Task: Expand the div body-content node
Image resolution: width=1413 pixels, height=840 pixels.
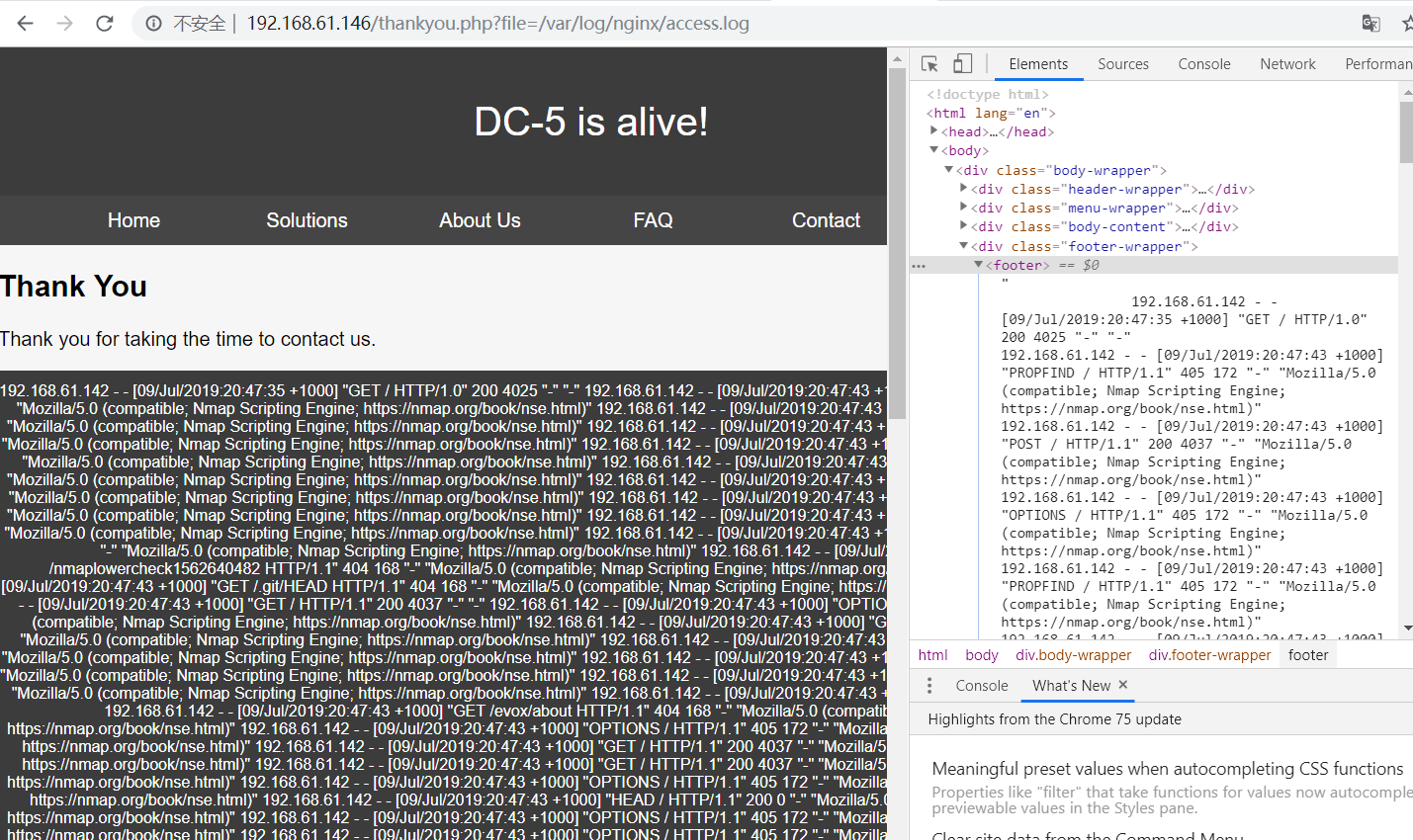Action: 963,225
